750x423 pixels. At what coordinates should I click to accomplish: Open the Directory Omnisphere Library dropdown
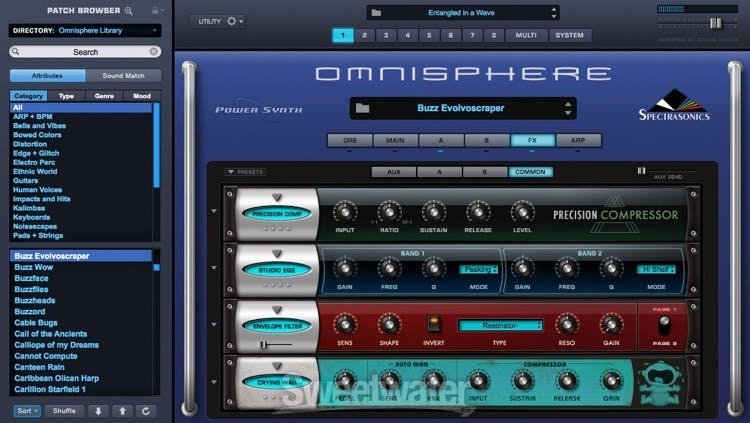pyautogui.click(x=85, y=31)
